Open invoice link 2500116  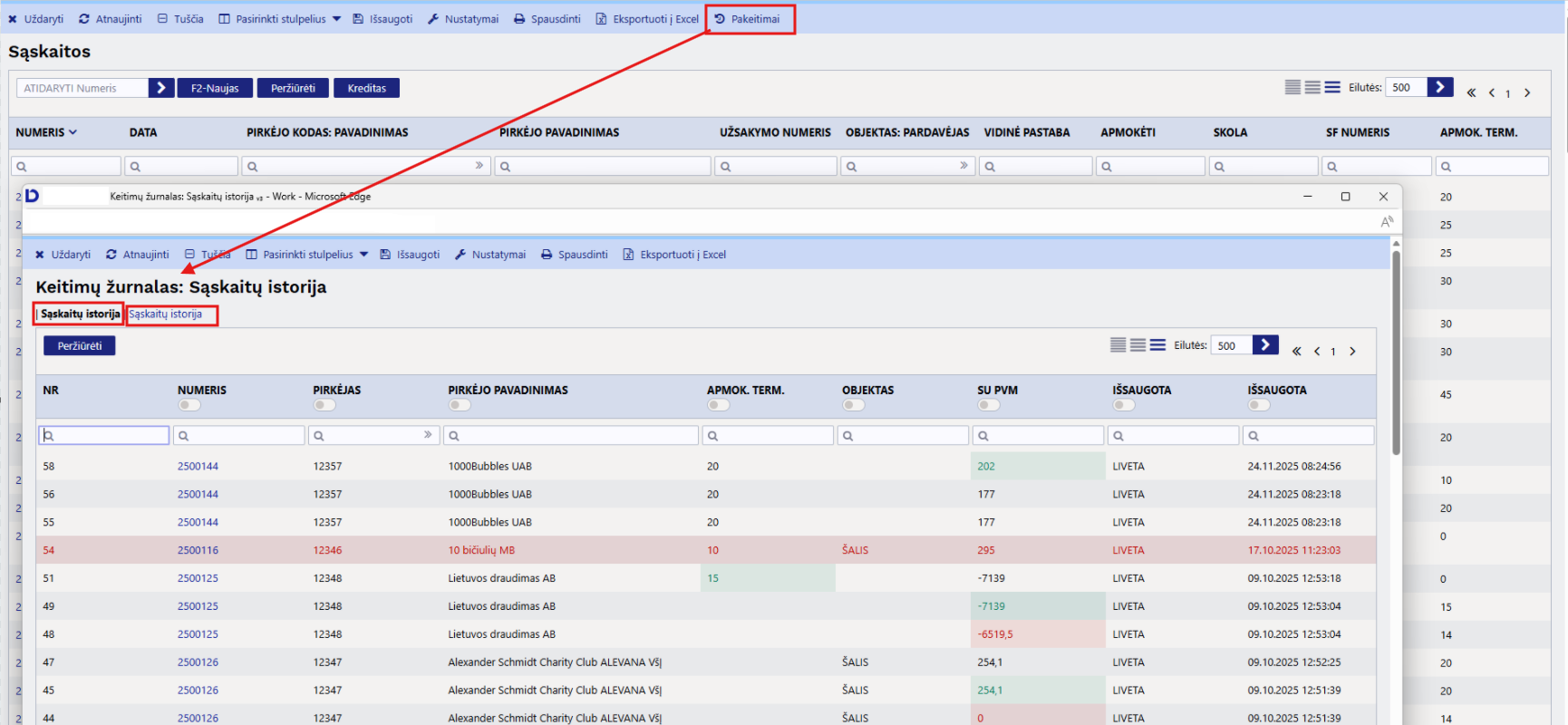pos(198,550)
